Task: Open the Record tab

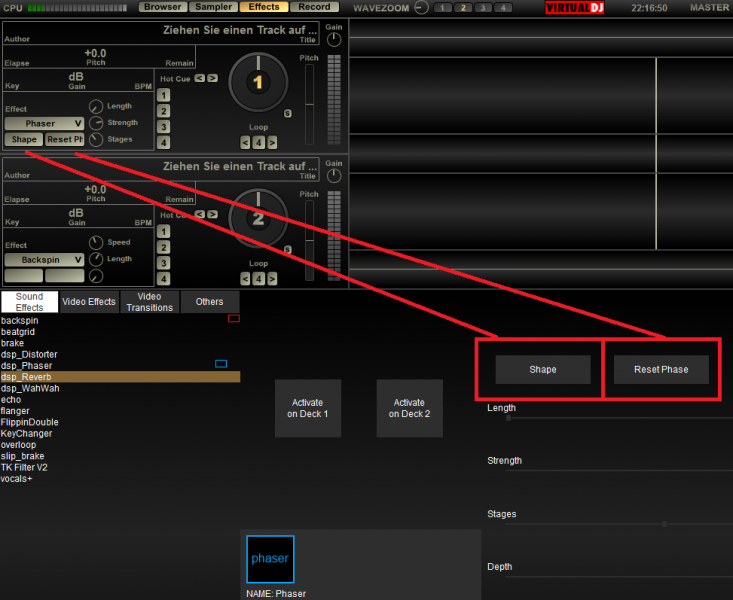Action: (x=315, y=7)
